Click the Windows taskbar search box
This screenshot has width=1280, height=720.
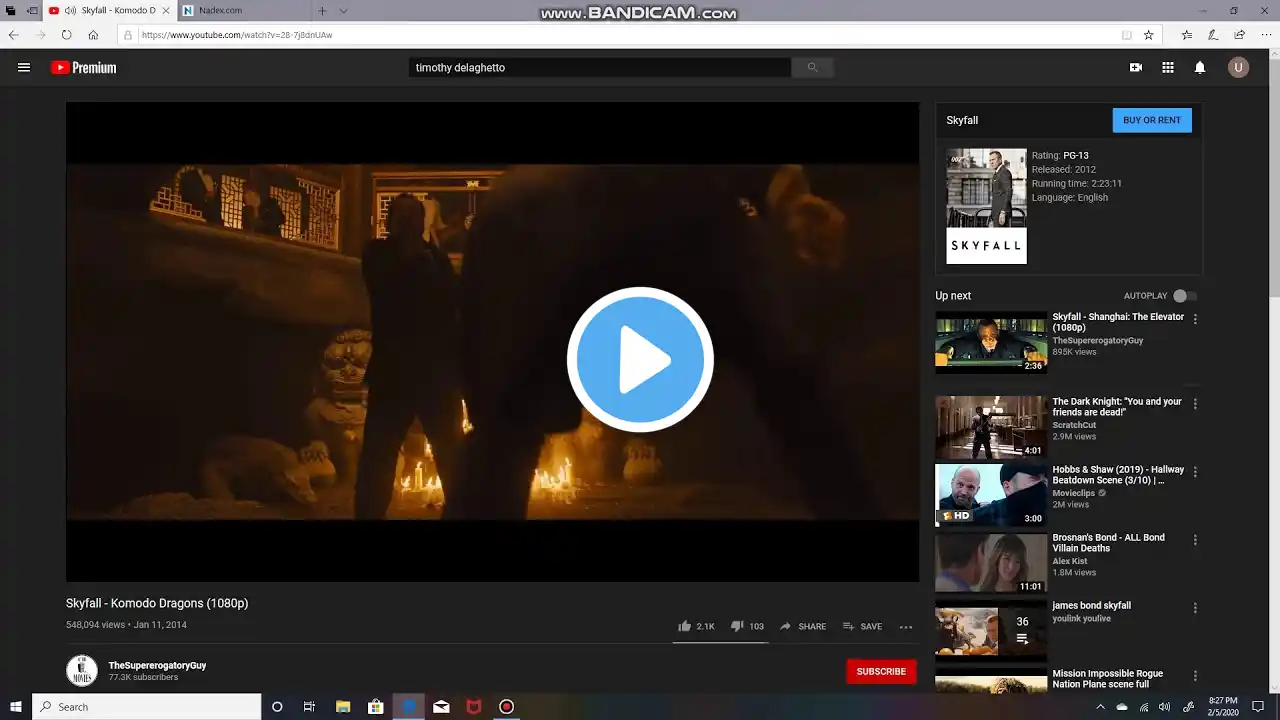147,707
